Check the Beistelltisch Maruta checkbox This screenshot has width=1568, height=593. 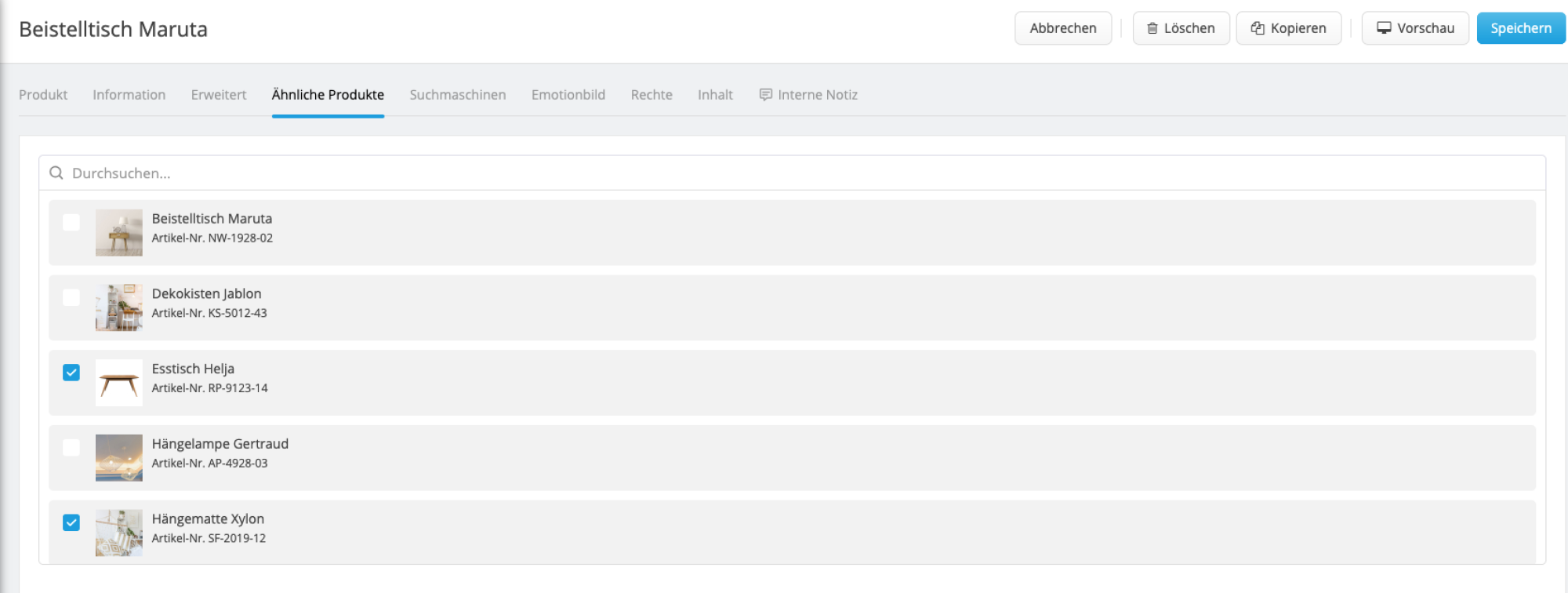click(x=71, y=223)
